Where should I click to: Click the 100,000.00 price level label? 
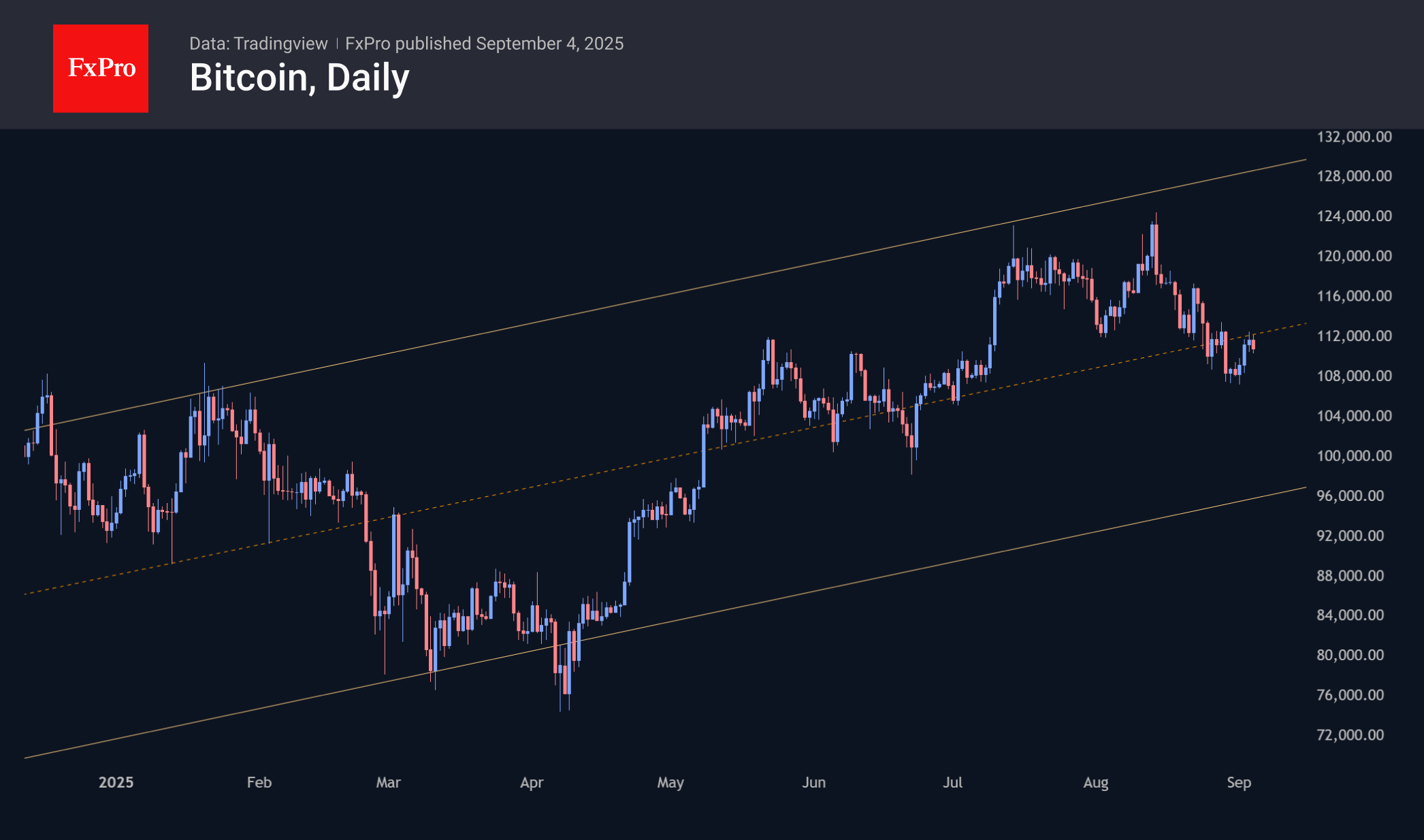1354,456
